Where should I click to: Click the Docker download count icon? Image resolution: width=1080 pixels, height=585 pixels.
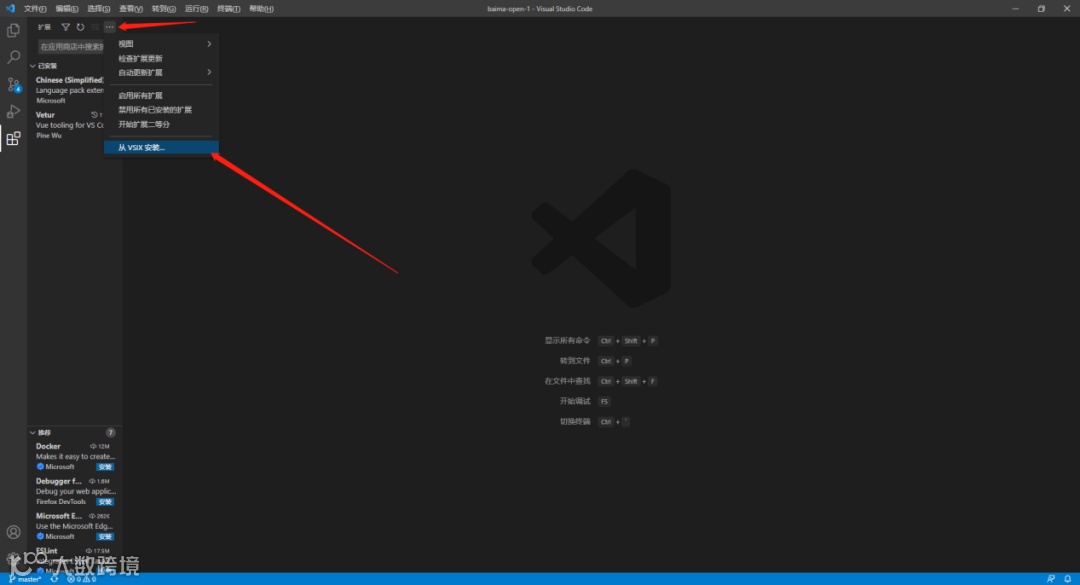click(x=92, y=447)
